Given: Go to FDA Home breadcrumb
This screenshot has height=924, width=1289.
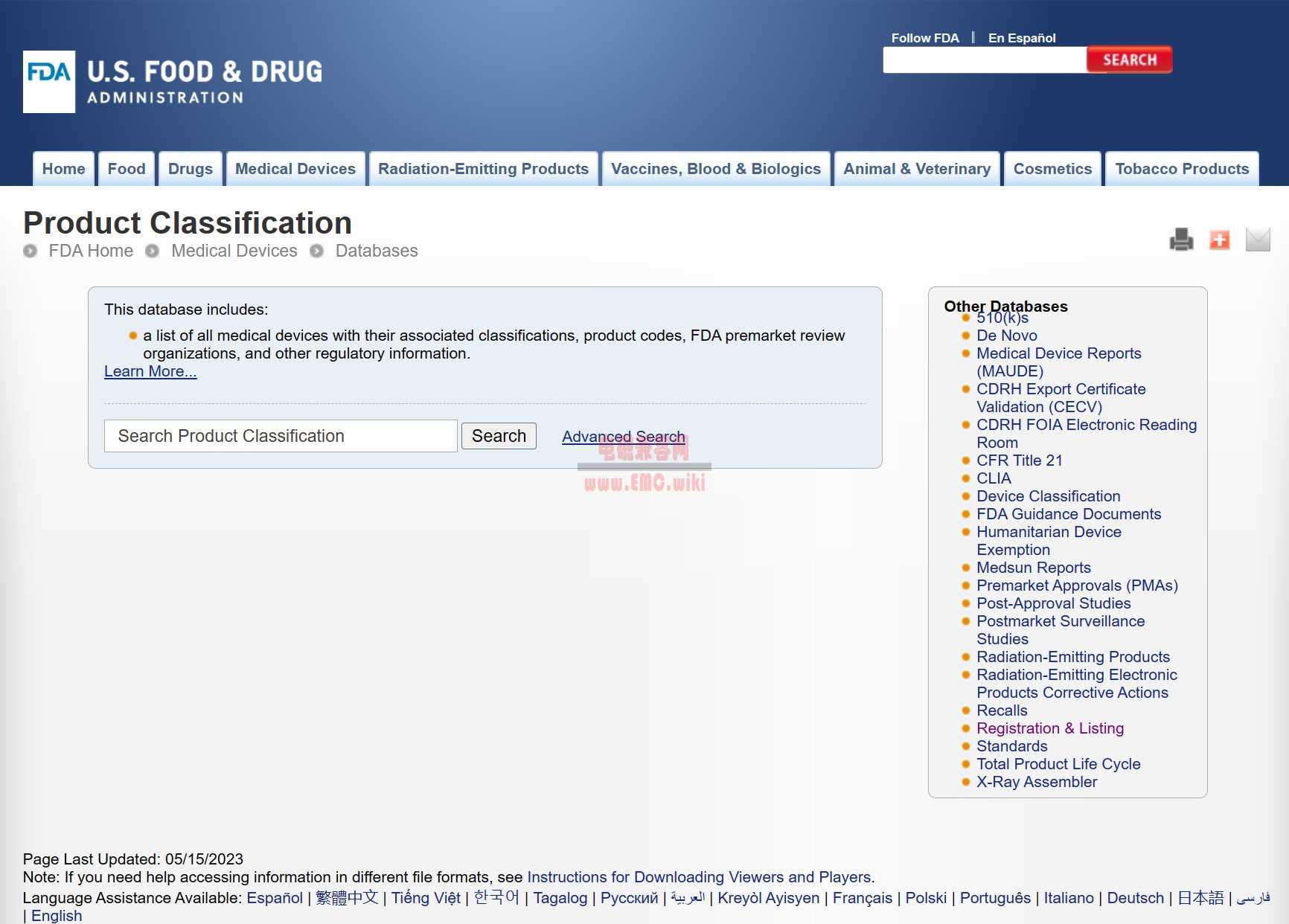Looking at the screenshot, I should pyautogui.click(x=91, y=251).
